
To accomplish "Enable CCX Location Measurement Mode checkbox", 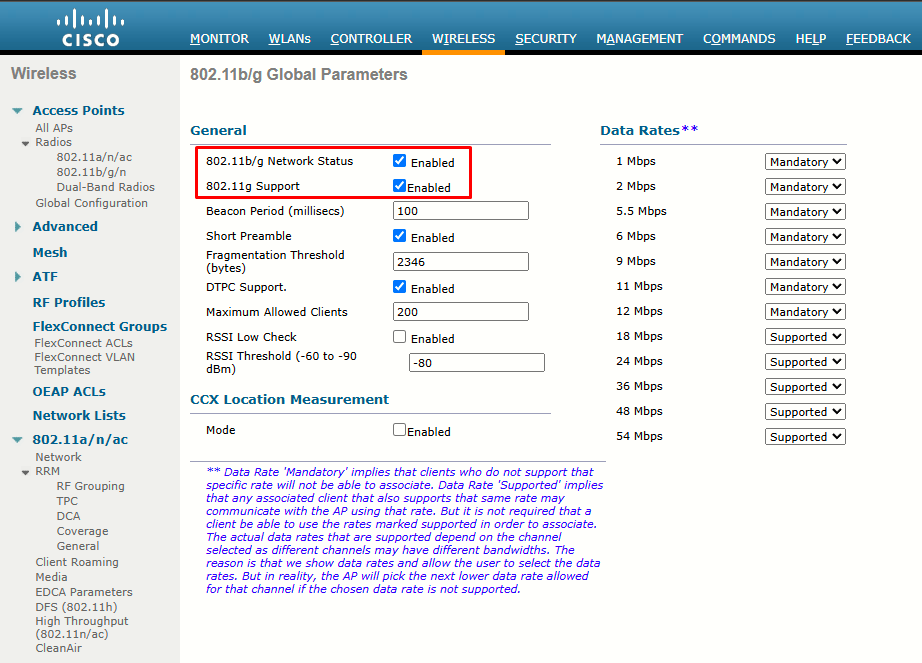I will click(399, 430).
